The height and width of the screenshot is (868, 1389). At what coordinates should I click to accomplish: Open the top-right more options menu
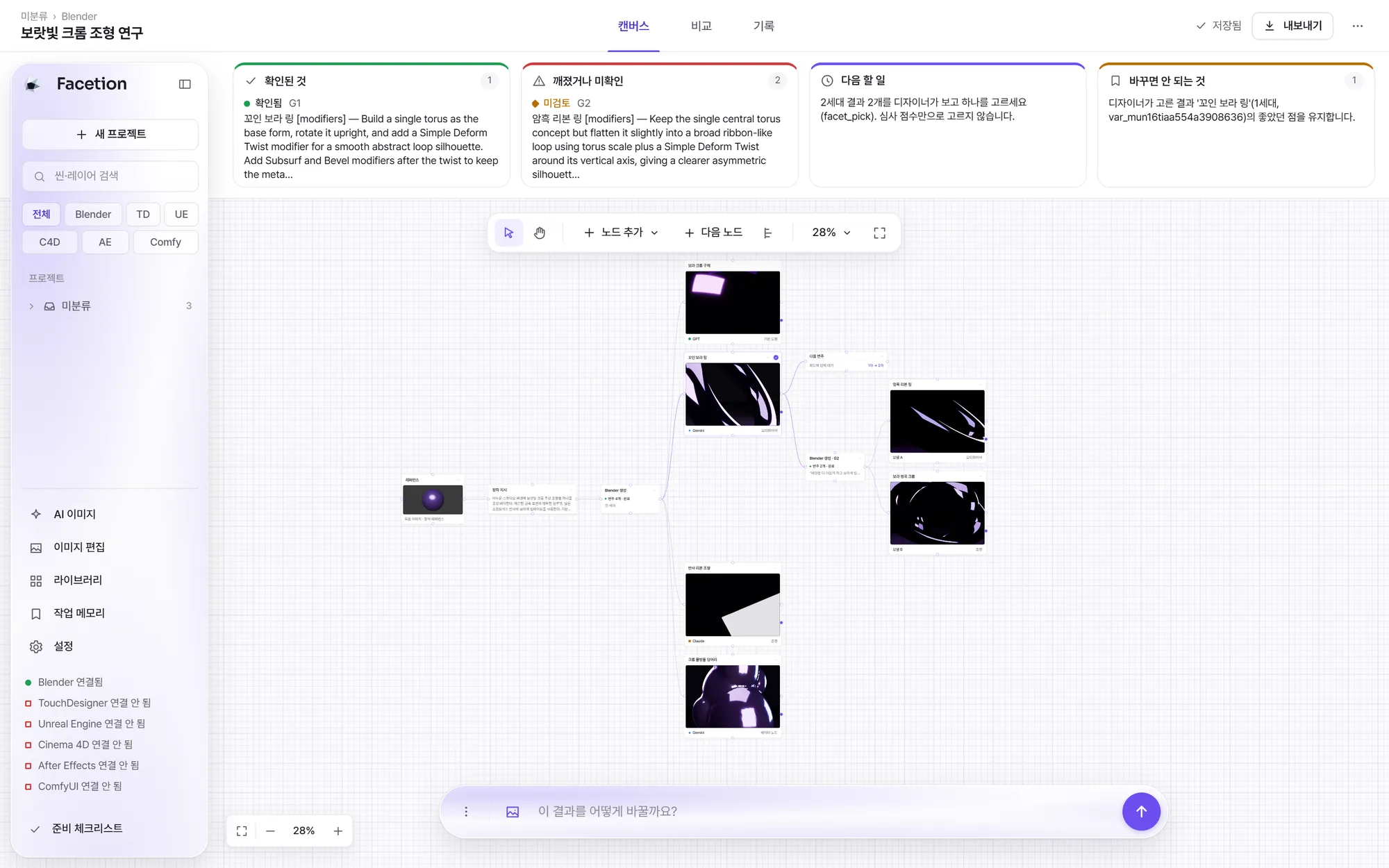[x=1358, y=26]
